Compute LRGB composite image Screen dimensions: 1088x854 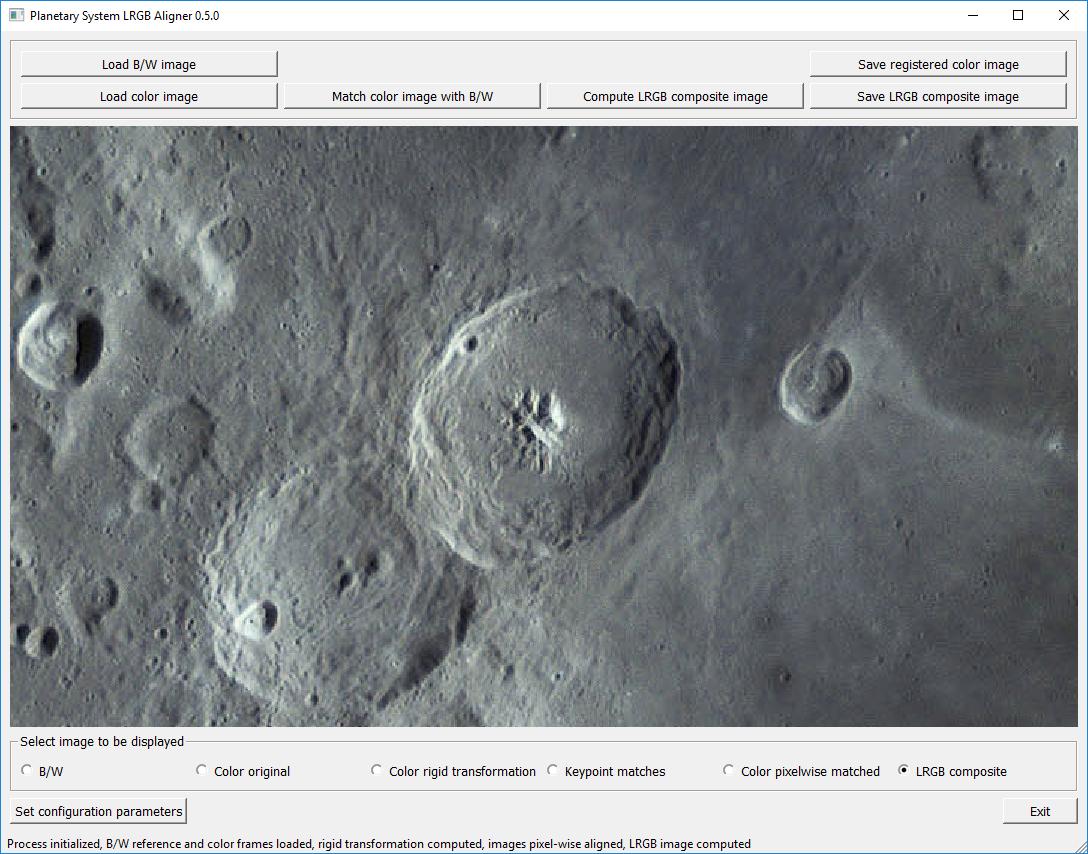click(x=675, y=96)
